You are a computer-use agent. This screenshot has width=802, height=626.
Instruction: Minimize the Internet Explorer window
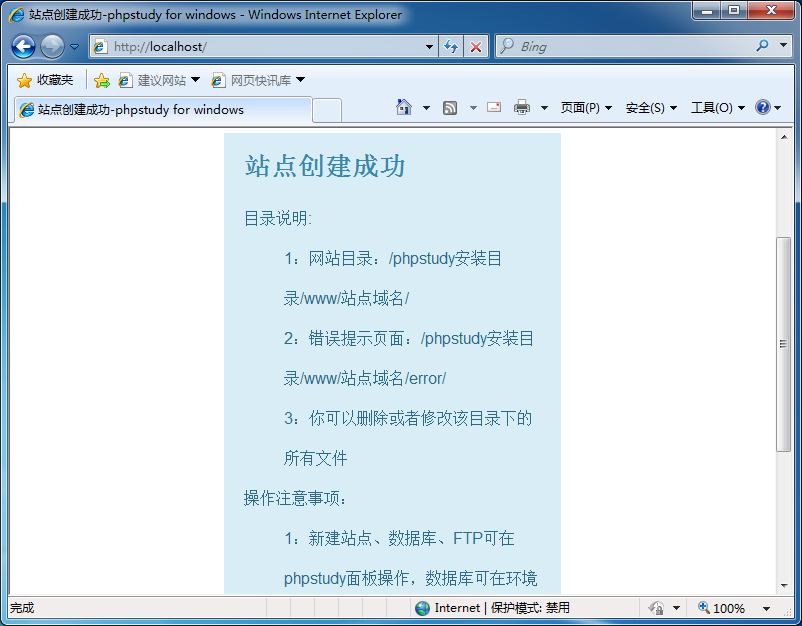pos(707,10)
